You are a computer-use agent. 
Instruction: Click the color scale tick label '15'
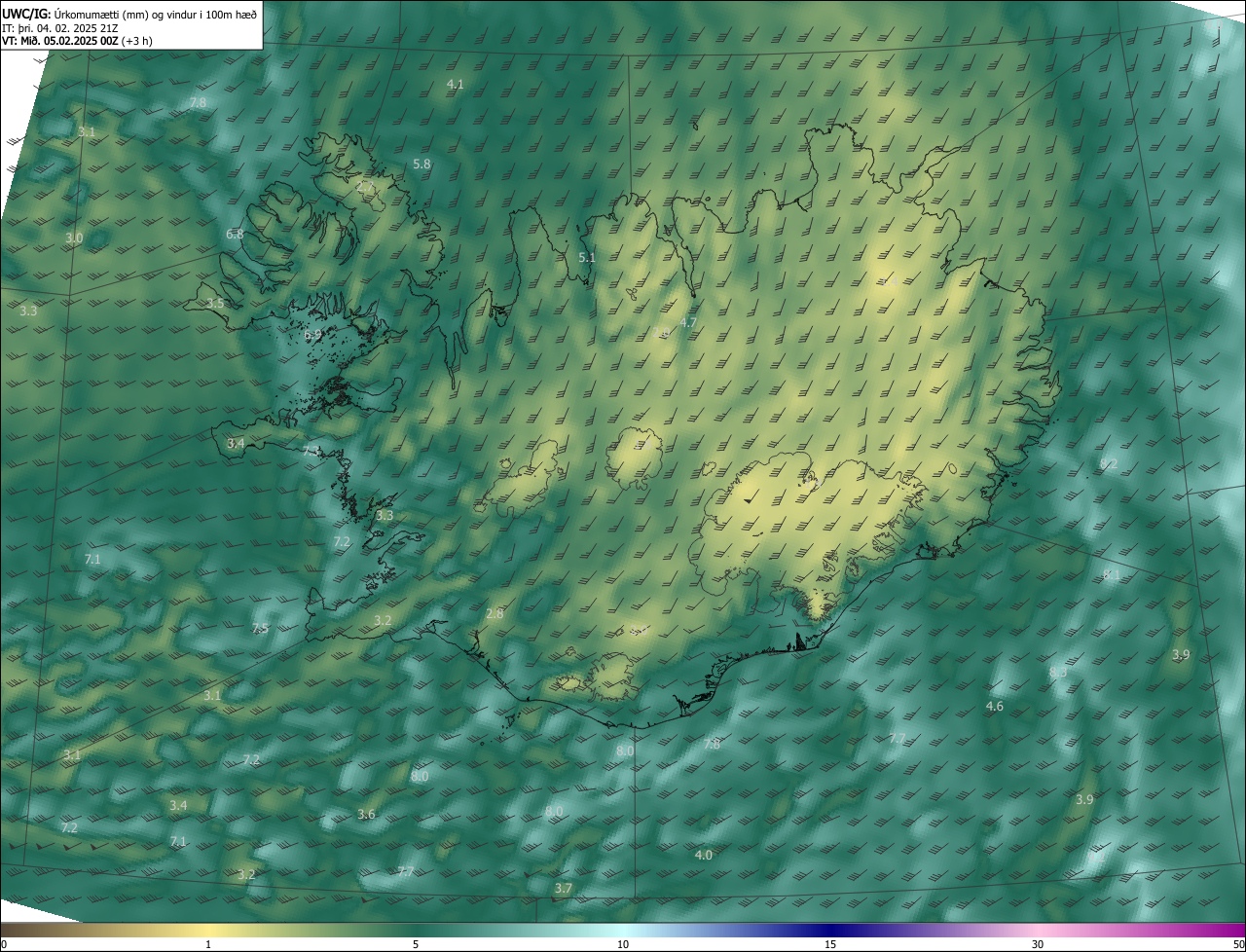[x=830, y=944]
